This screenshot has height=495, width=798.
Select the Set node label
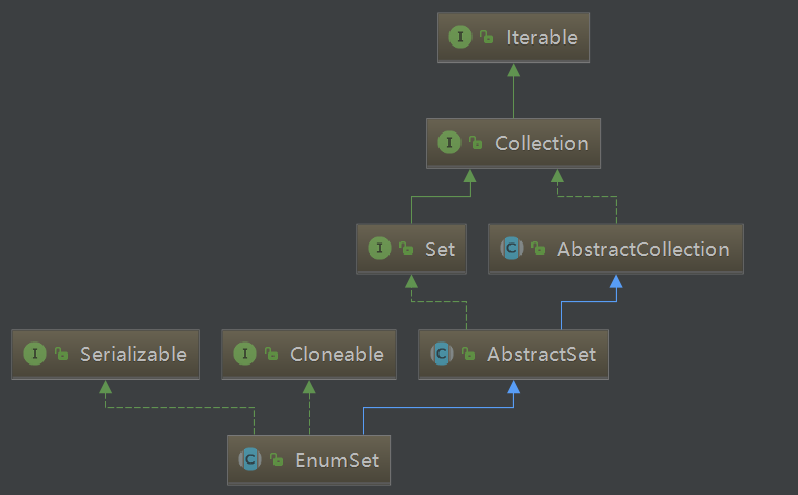point(440,249)
